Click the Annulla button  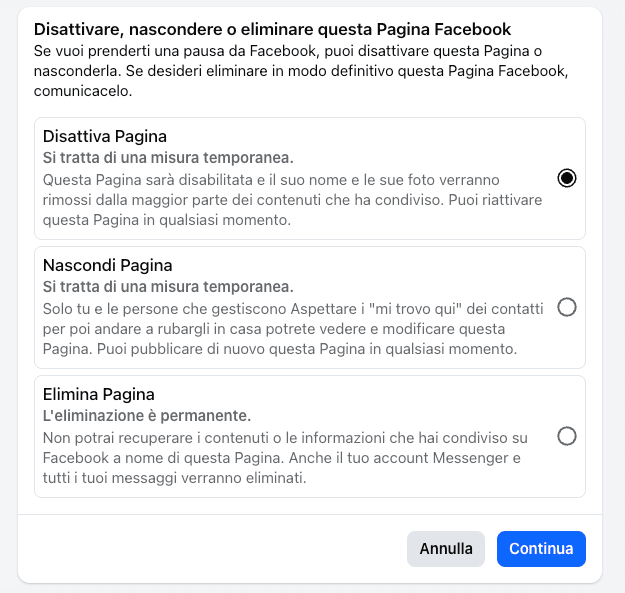coord(446,549)
